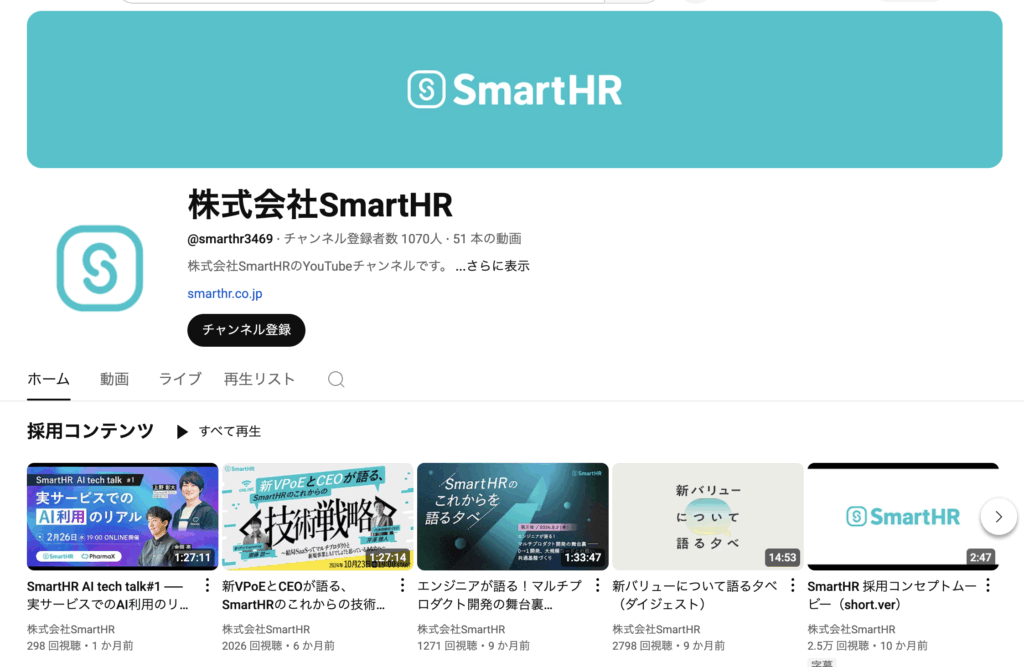Click the 298 回視聴・1 か月前 stats
Viewport: 1024px width, 667px height.
(x=80, y=645)
